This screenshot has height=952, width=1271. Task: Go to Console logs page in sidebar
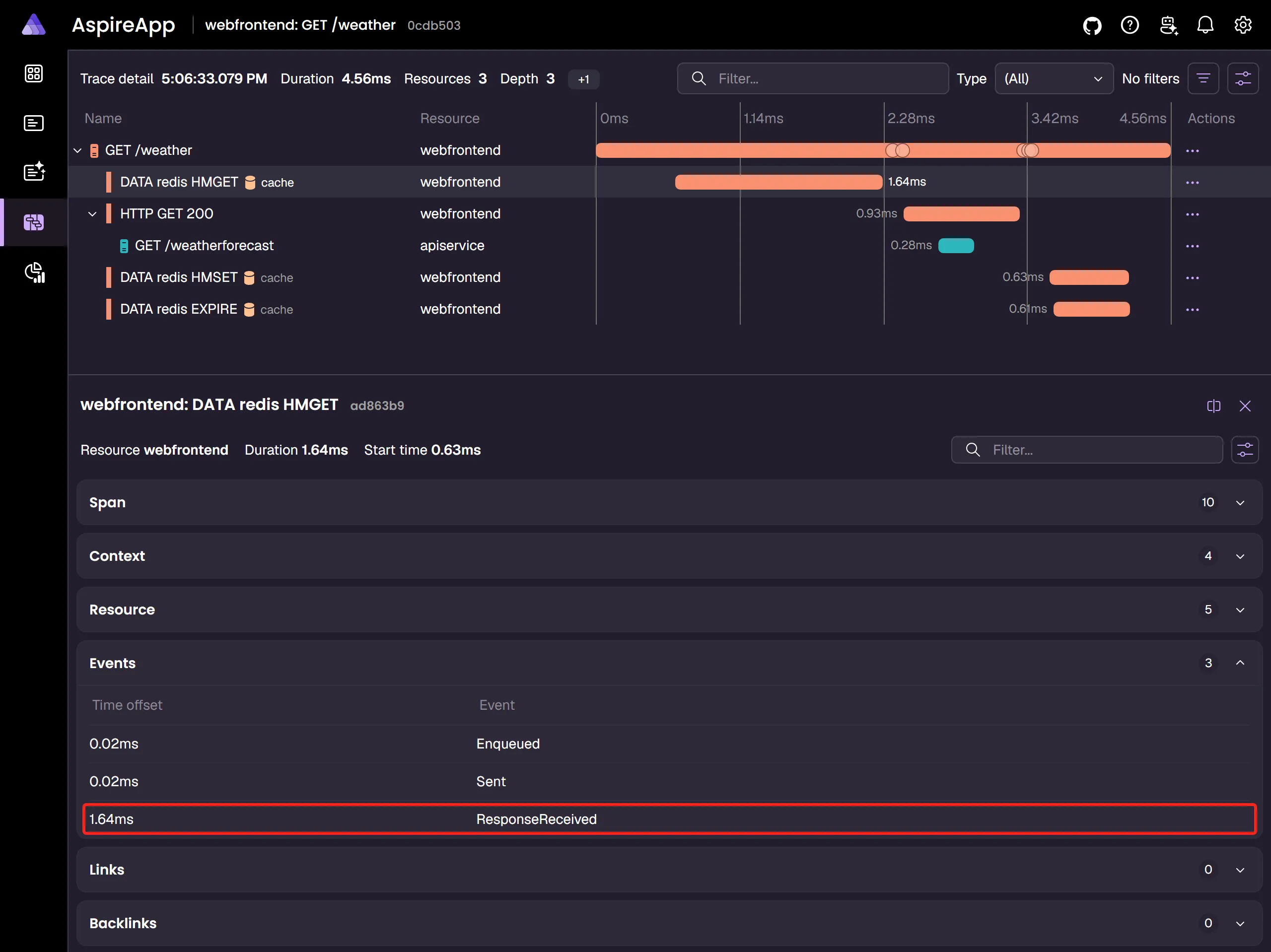click(x=33, y=123)
